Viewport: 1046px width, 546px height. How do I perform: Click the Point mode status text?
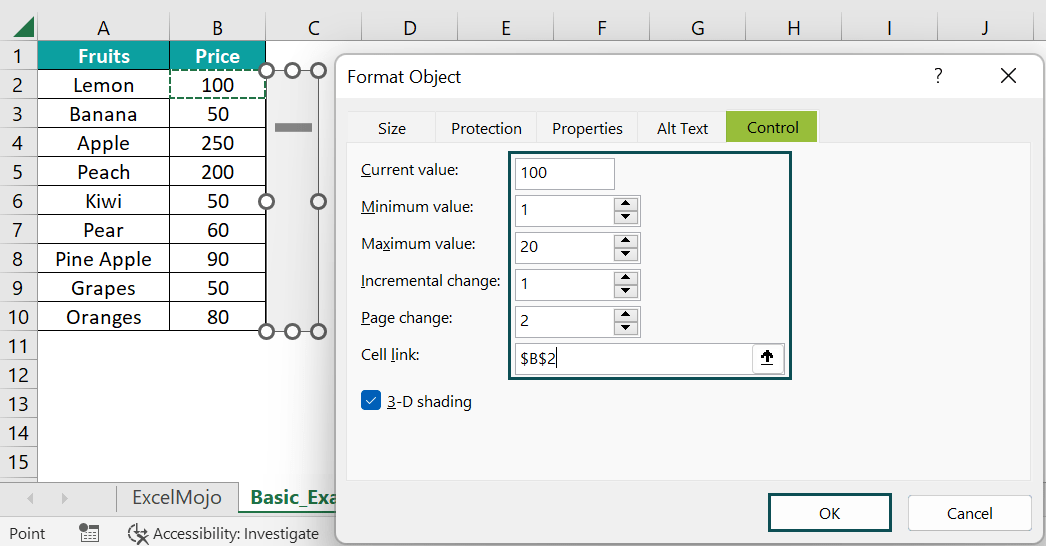27,533
